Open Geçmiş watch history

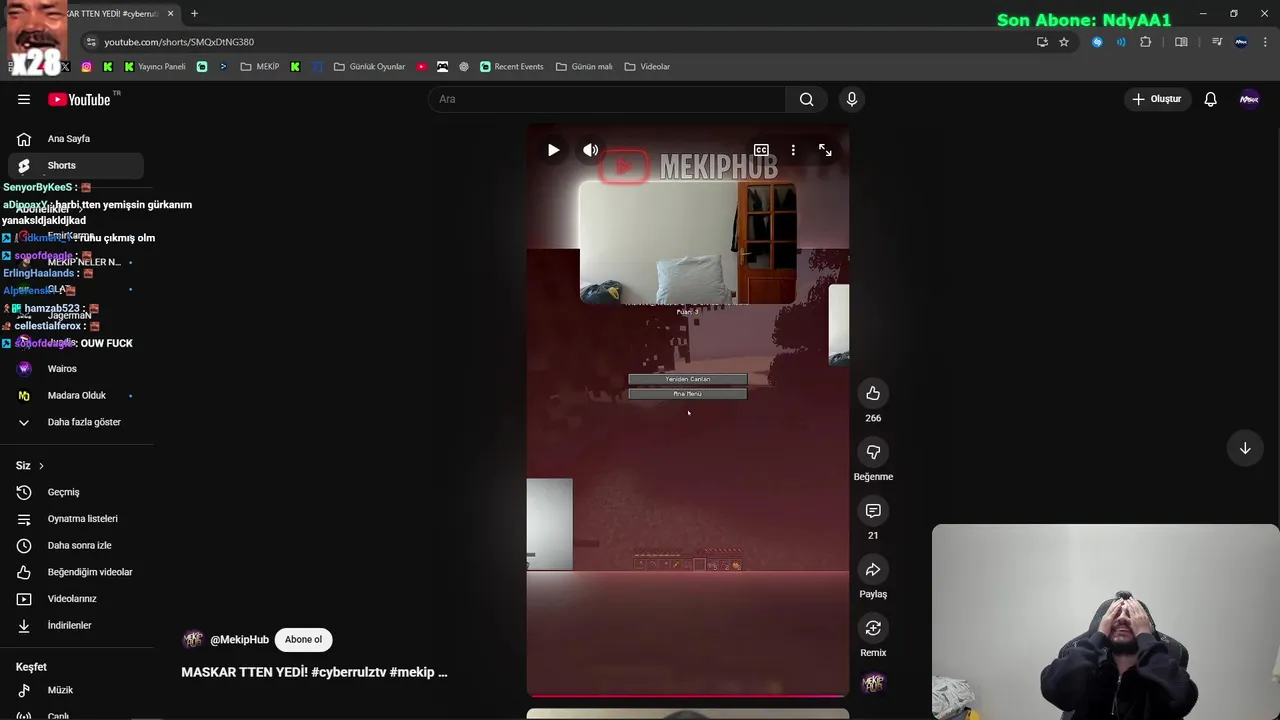[76, 492]
